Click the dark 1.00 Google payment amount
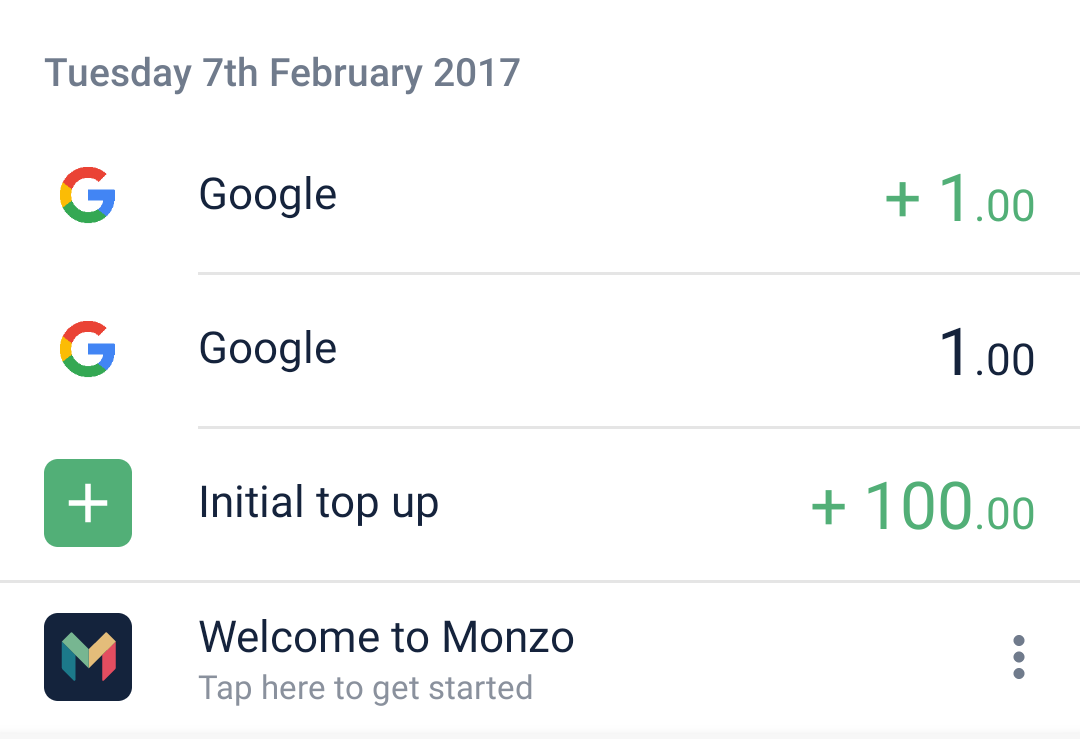The width and height of the screenshot is (1080, 739). [987, 354]
